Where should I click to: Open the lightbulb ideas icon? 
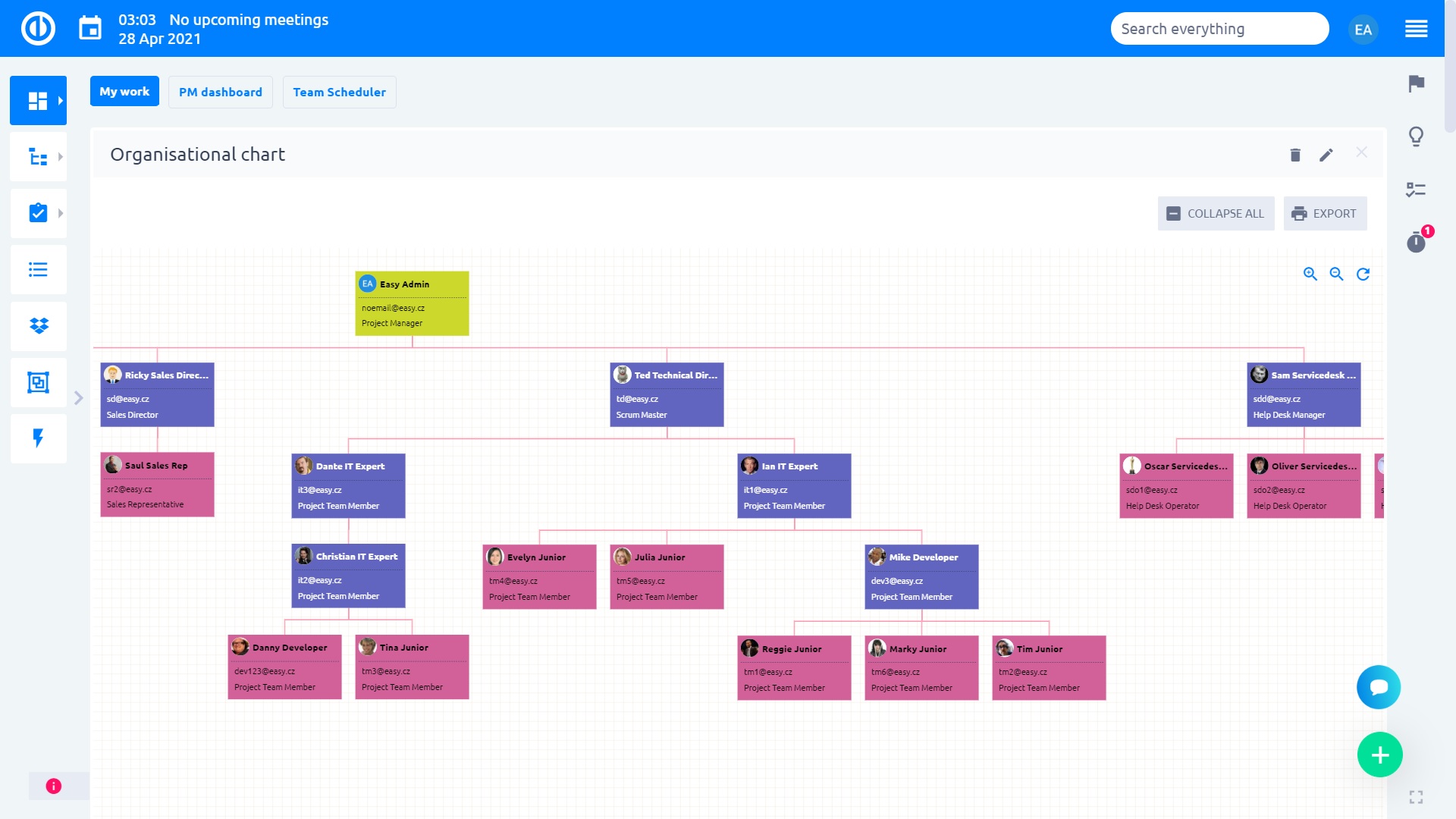point(1416,136)
